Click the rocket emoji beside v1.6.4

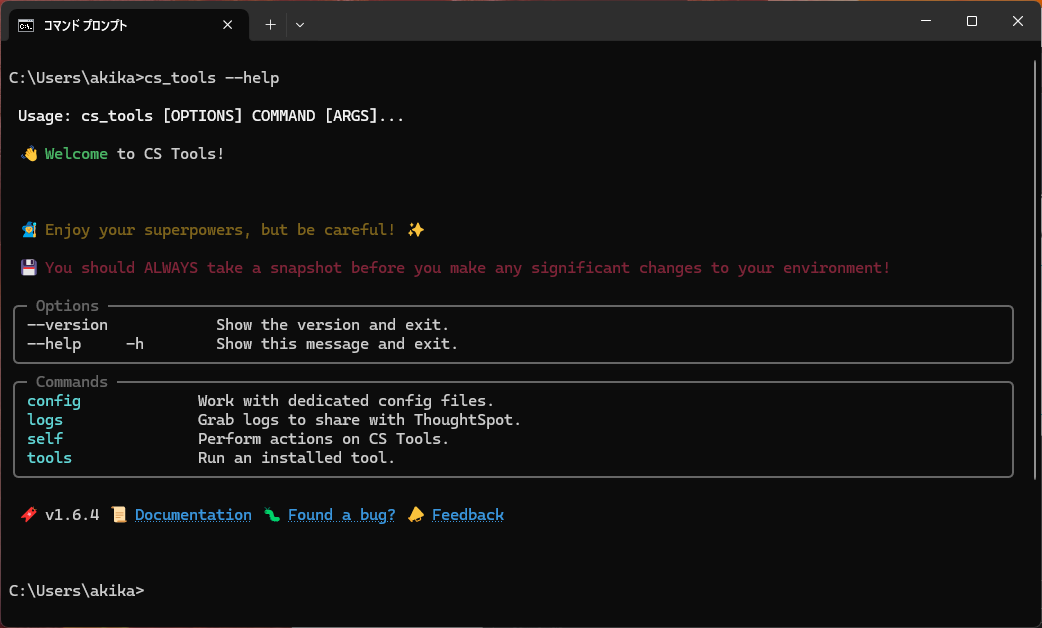29,515
